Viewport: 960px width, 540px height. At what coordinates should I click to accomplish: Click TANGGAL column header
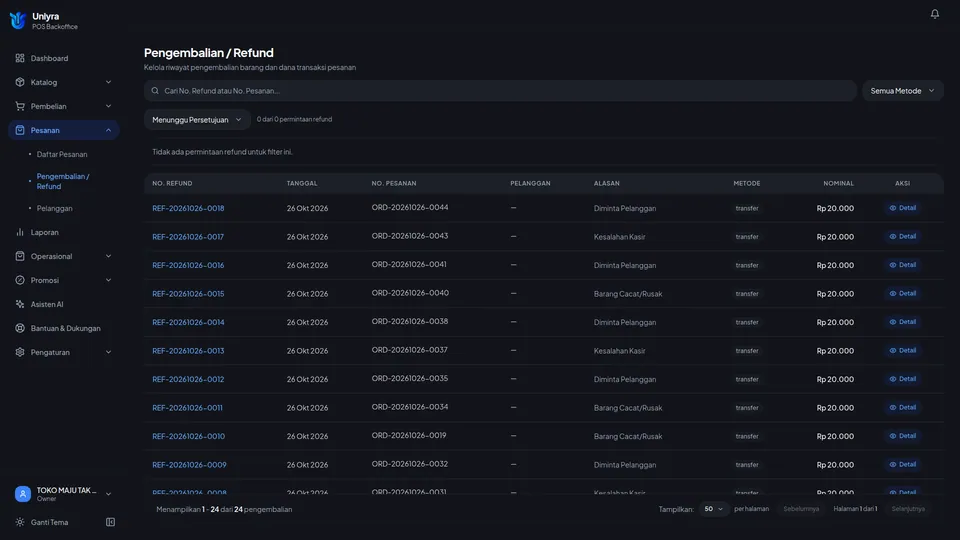pos(302,183)
